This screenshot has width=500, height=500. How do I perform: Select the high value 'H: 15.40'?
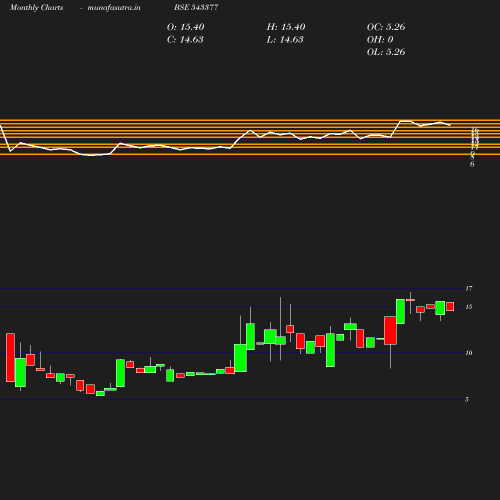click(x=286, y=27)
